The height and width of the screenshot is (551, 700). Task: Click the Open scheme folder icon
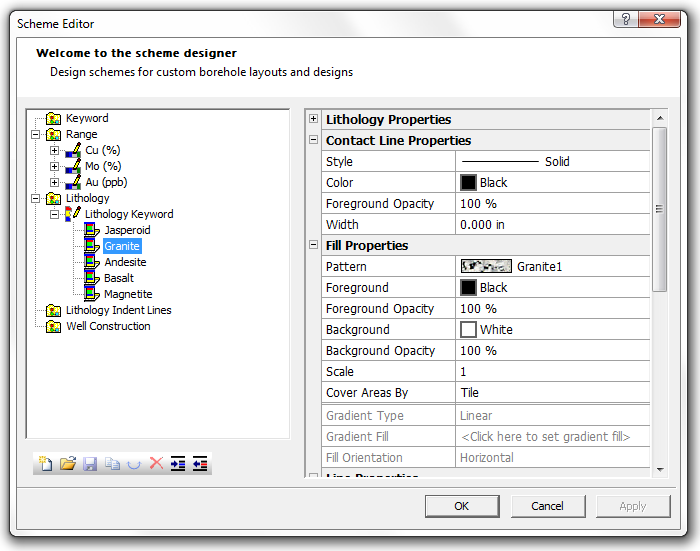point(68,463)
